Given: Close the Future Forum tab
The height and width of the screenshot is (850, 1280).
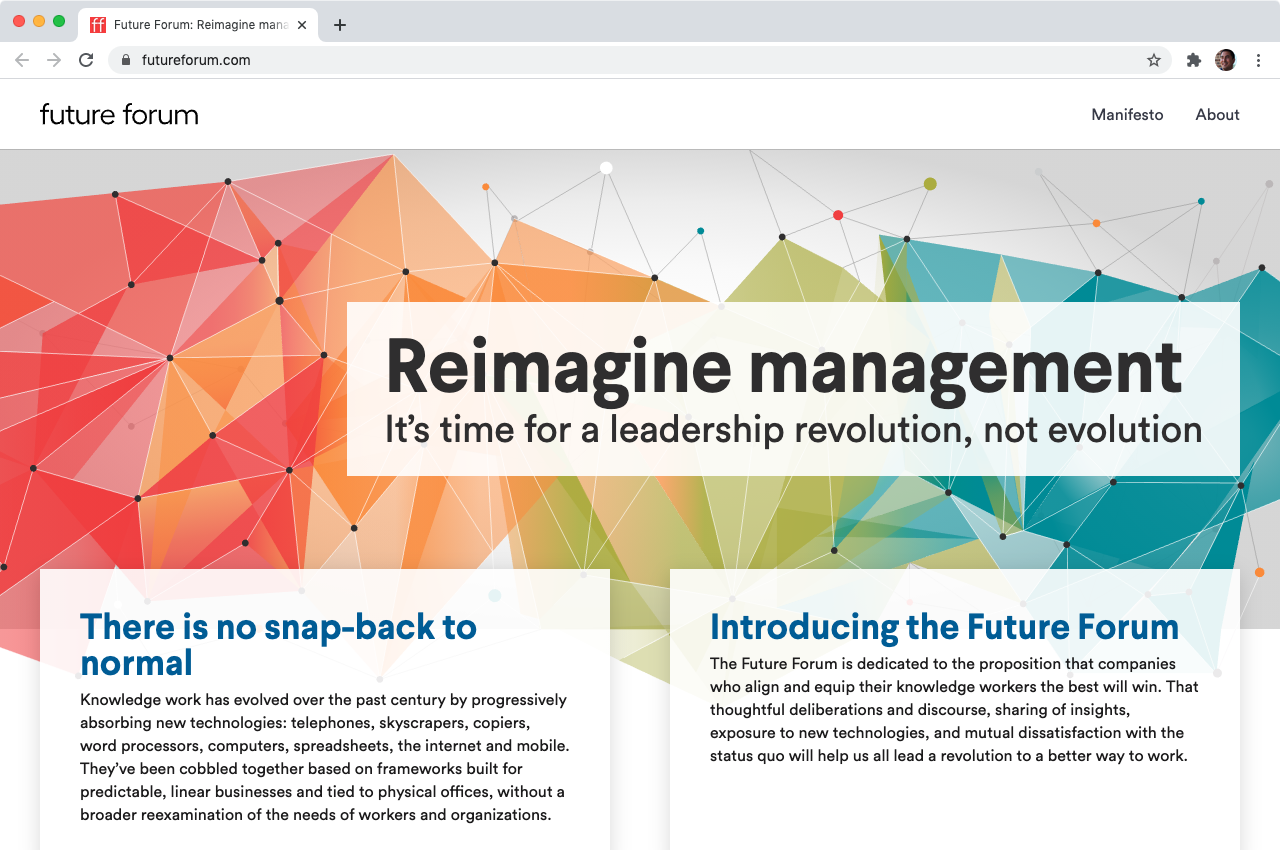Looking at the screenshot, I should click(x=302, y=24).
